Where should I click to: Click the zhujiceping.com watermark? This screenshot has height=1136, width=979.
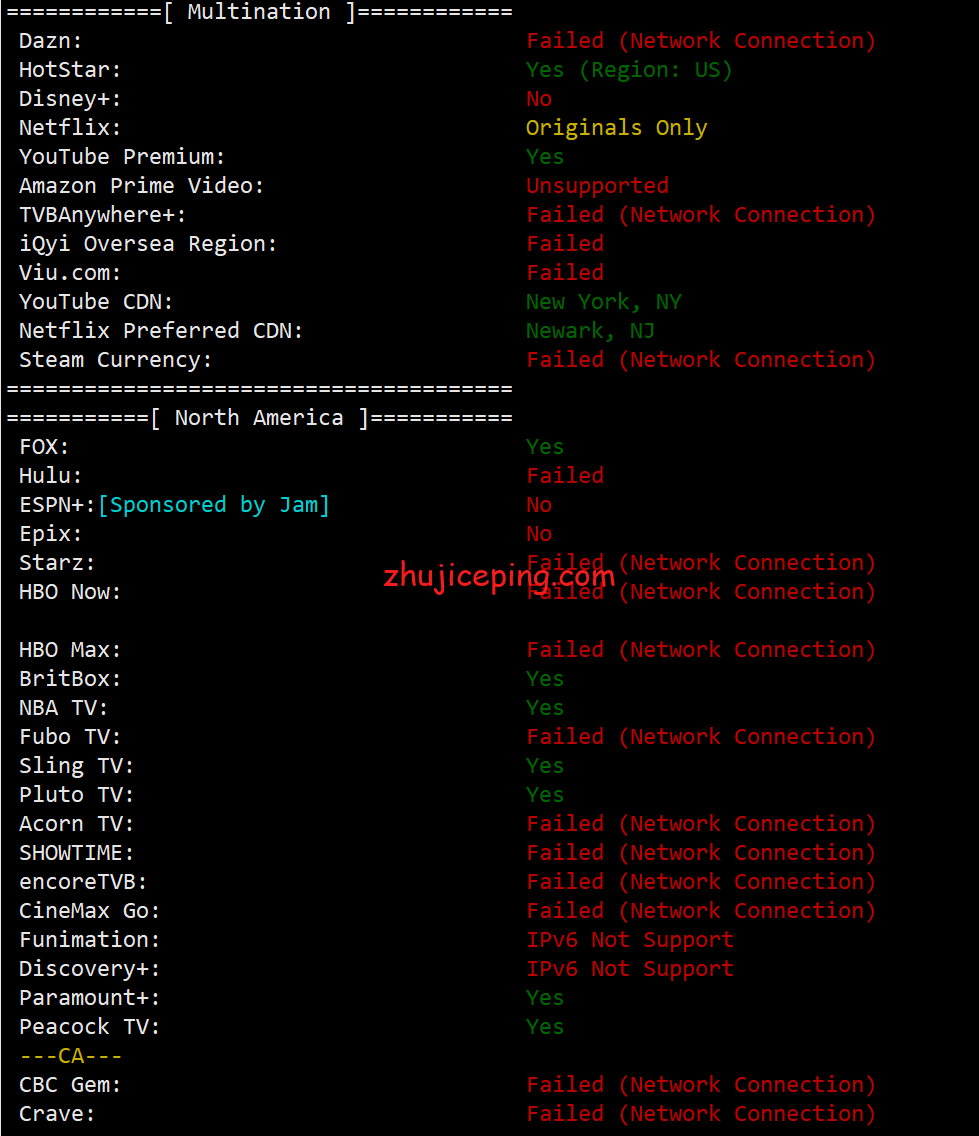(x=499, y=577)
